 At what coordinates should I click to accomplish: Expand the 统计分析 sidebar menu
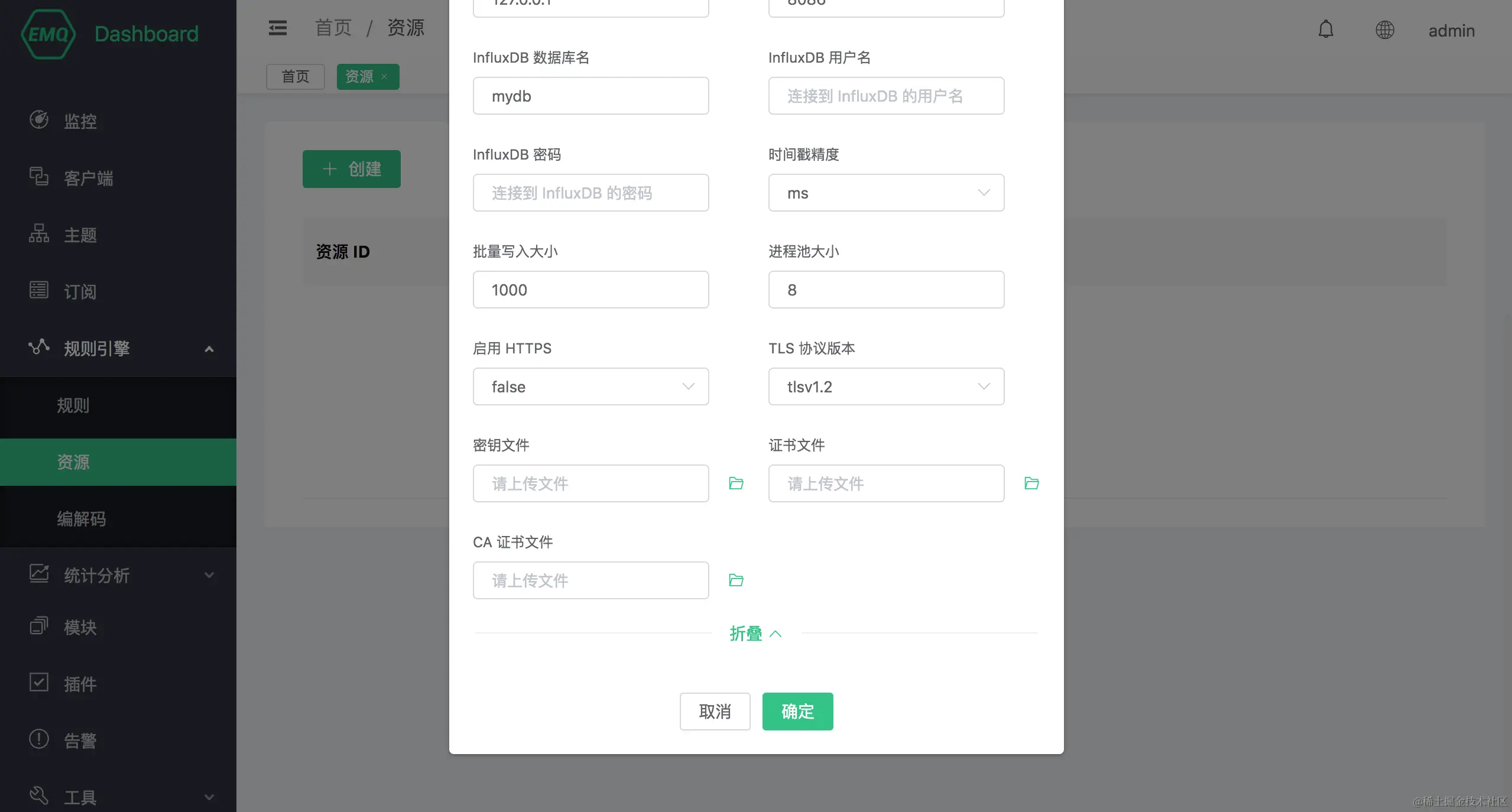point(118,575)
